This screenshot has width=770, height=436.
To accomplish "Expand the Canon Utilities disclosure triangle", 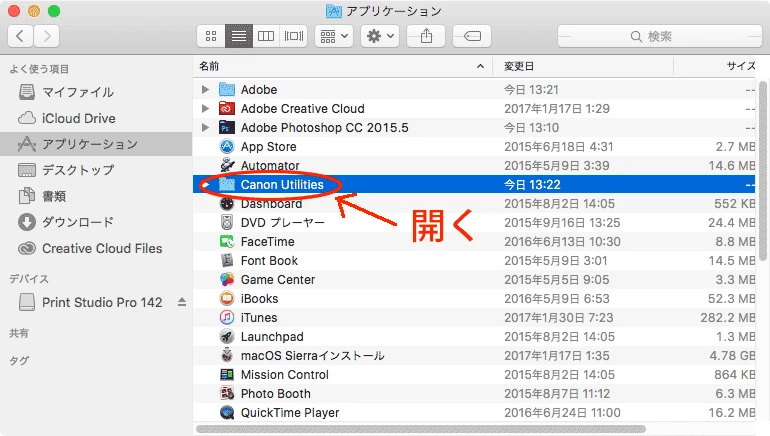I will (x=205, y=185).
